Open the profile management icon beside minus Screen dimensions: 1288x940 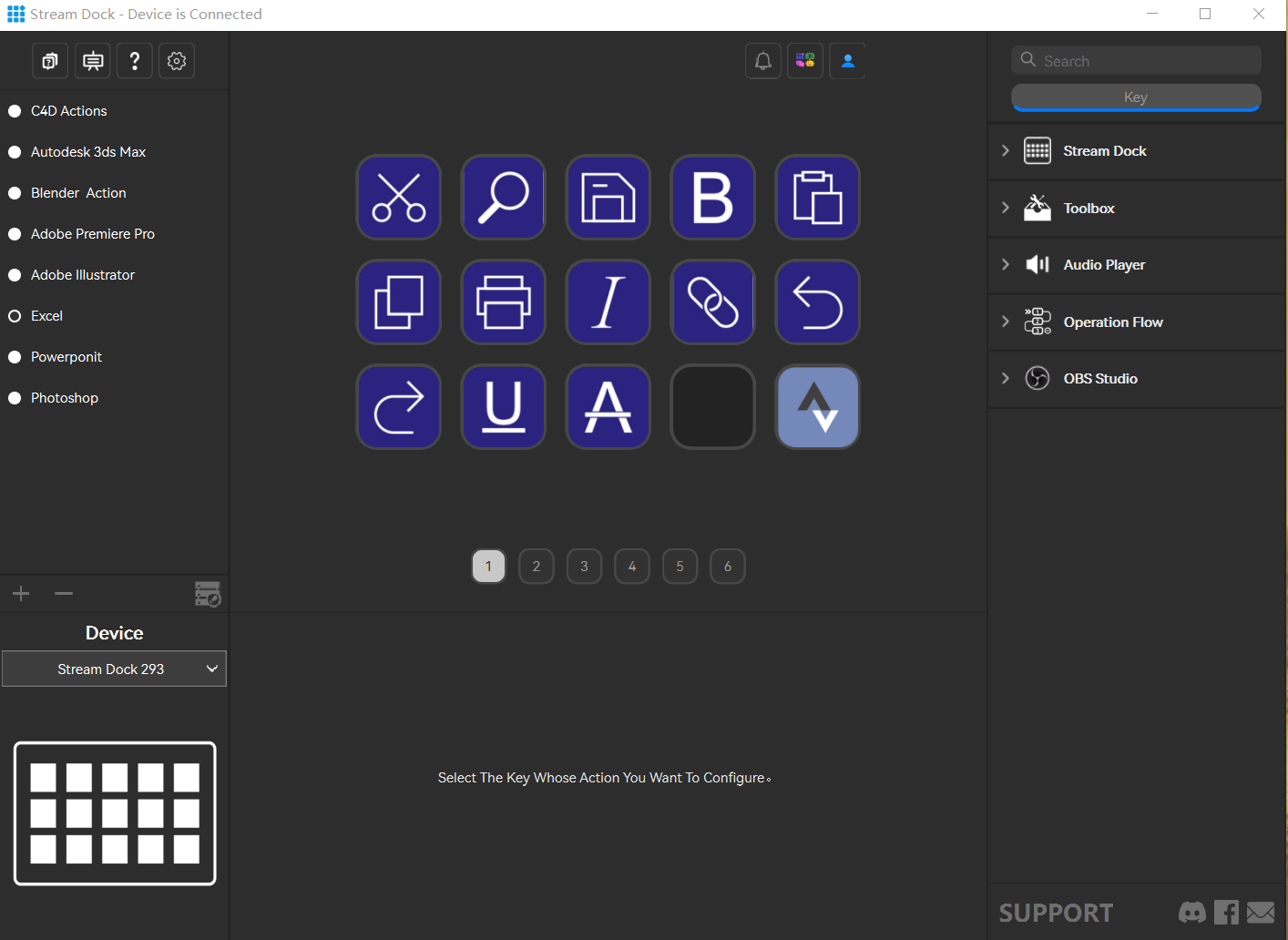coord(208,594)
